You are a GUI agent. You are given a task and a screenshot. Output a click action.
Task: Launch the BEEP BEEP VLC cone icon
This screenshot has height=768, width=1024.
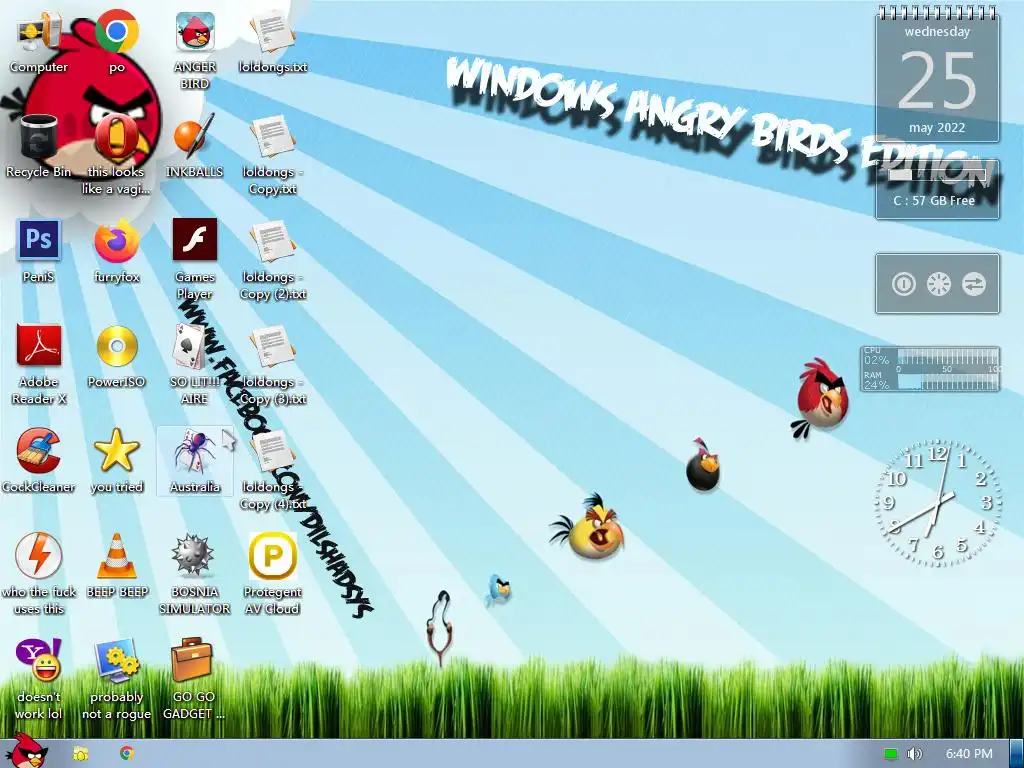point(117,566)
